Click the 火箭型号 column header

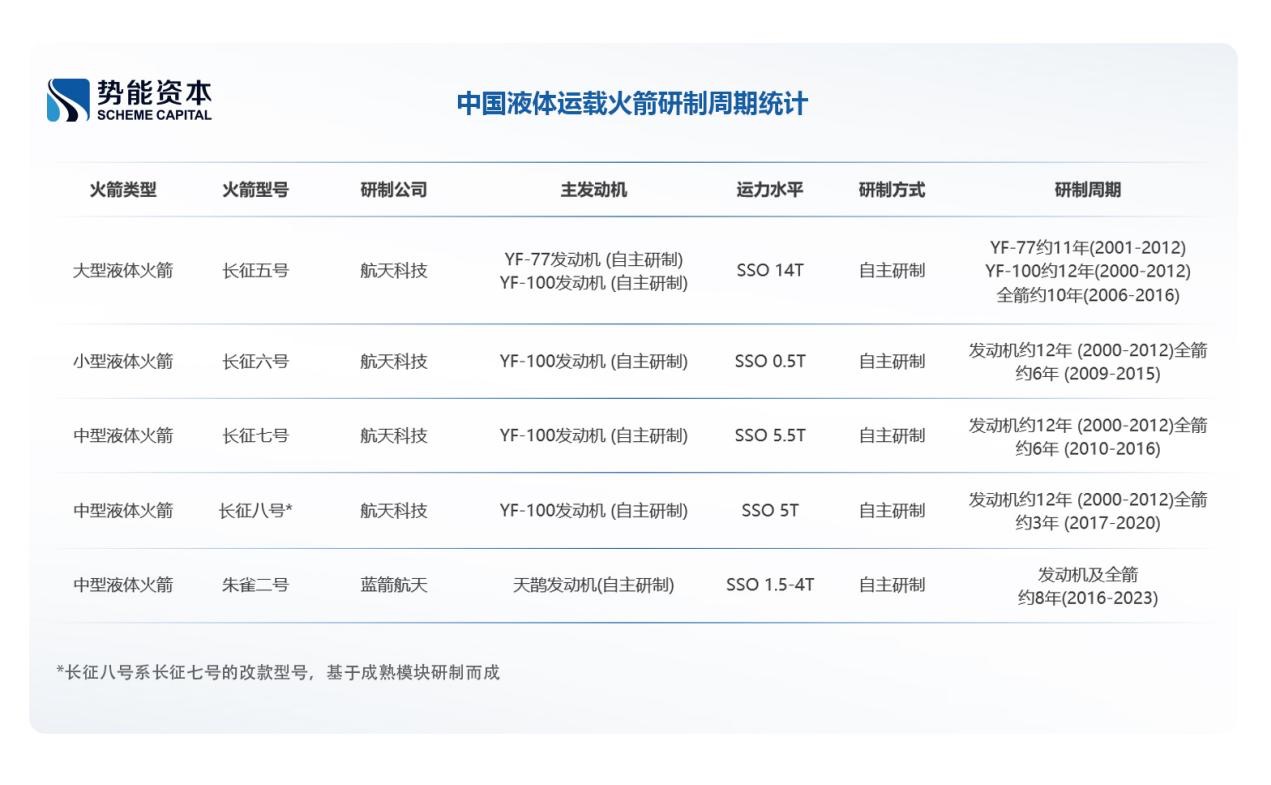pyautogui.click(x=256, y=189)
